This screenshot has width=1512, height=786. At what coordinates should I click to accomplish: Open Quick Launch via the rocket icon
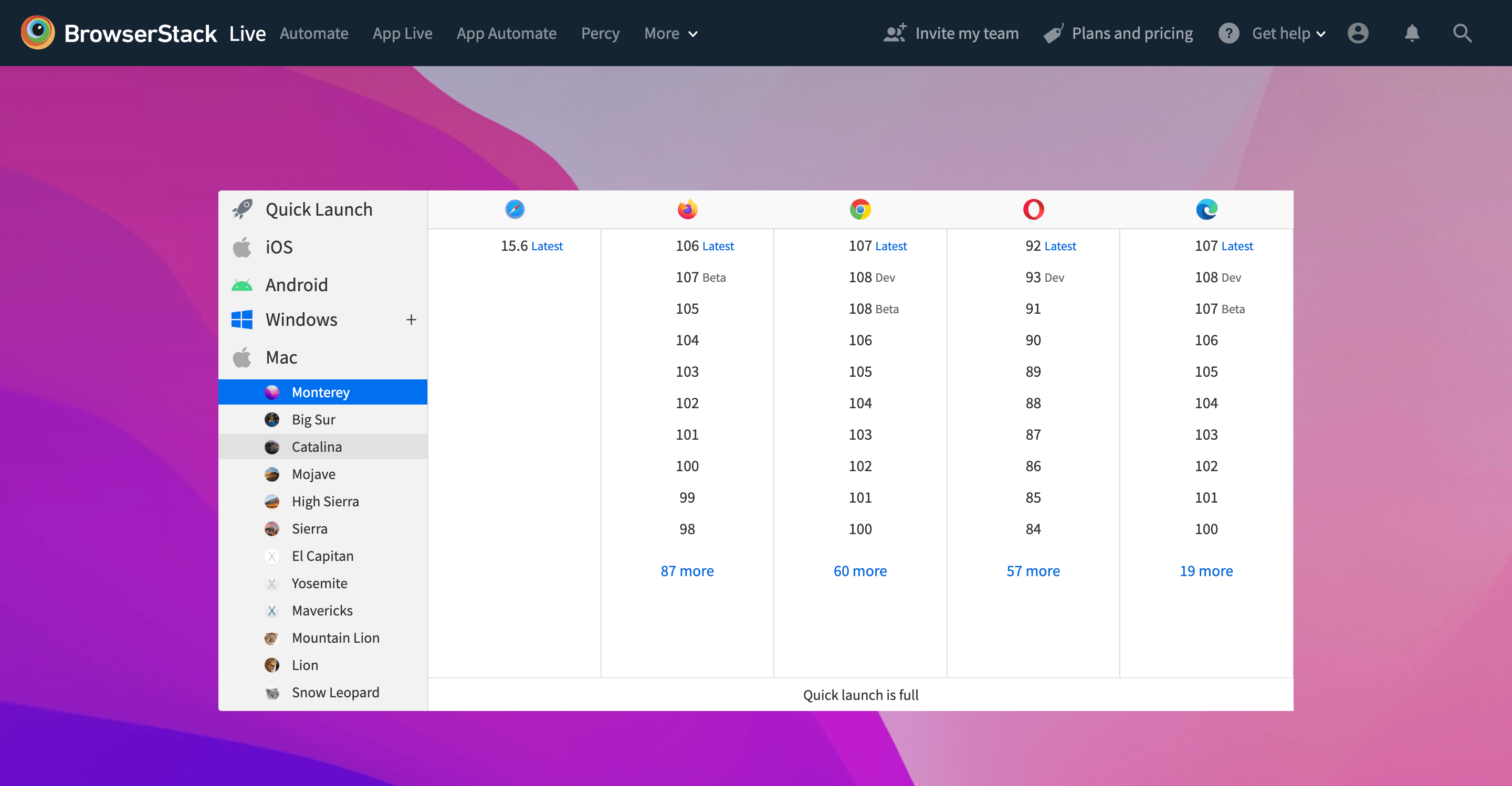pos(243,209)
